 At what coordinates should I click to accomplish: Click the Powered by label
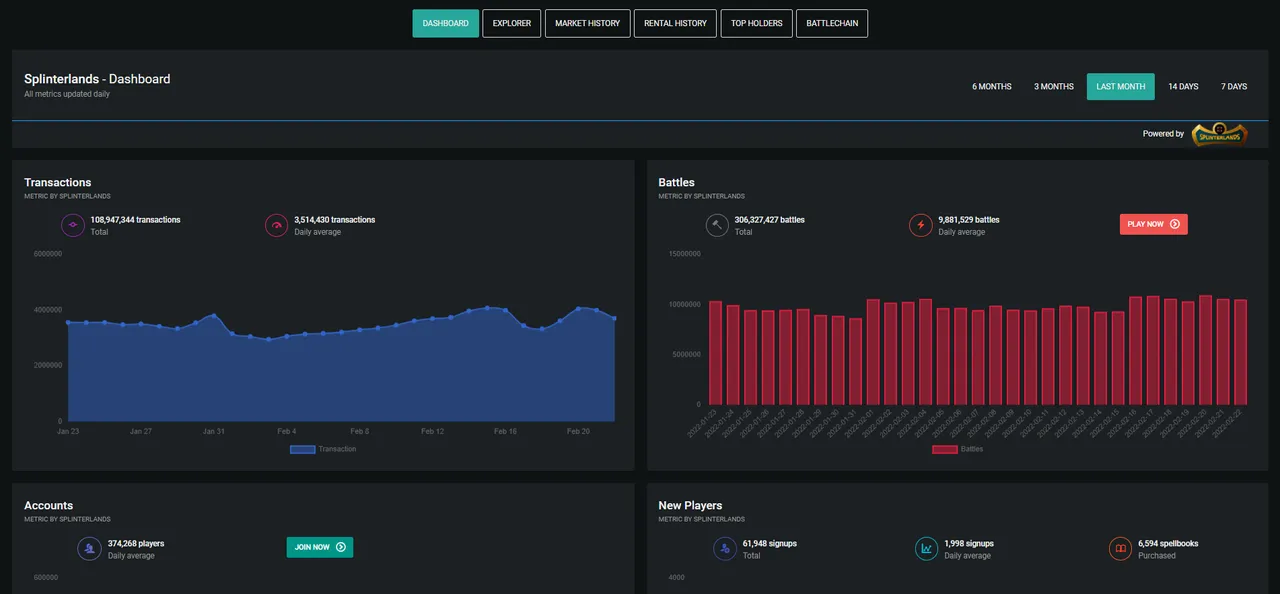pyautogui.click(x=1163, y=134)
